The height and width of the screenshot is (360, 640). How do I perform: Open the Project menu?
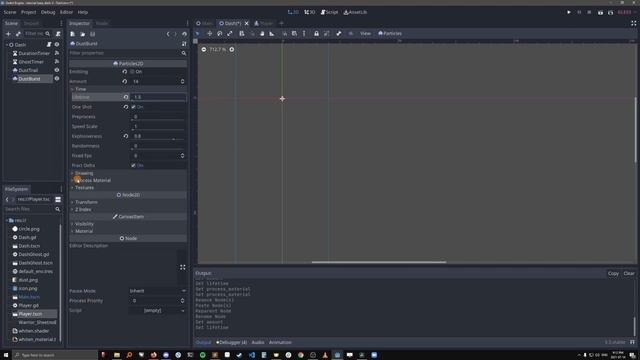29,12
